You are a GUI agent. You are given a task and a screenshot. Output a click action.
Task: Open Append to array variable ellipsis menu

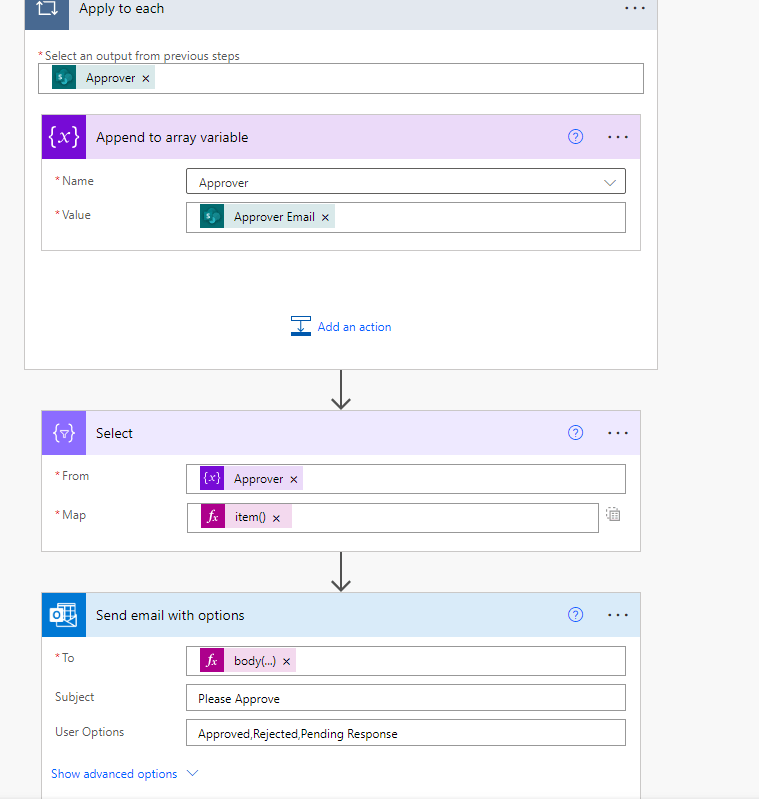pos(617,137)
